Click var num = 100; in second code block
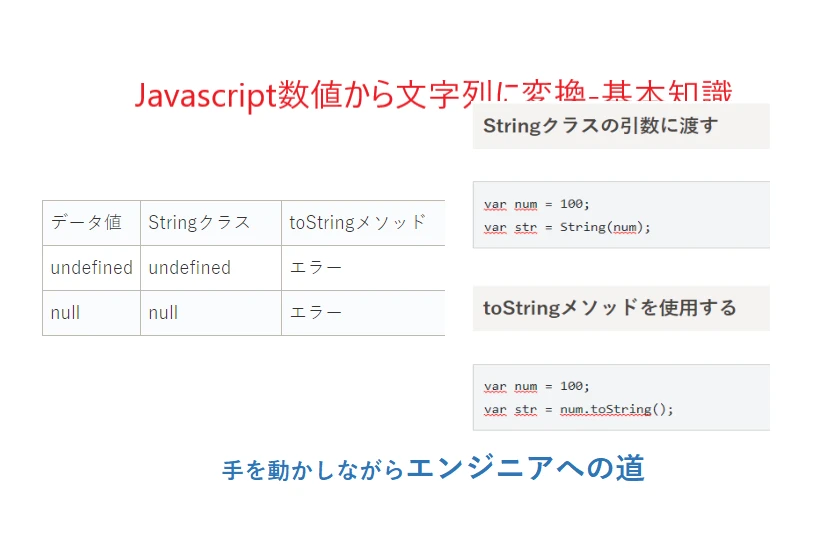840x560 pixels. tap(536, 386)
